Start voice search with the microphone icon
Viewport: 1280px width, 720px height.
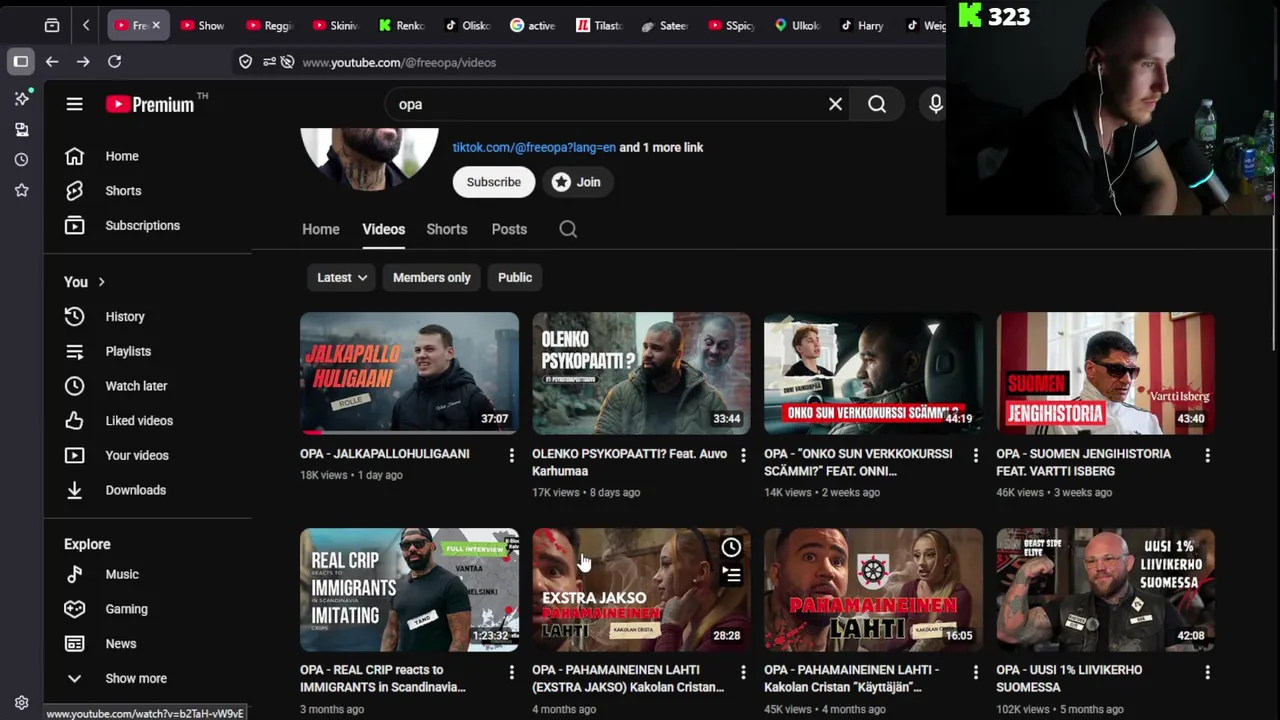[x=935, y=104]
